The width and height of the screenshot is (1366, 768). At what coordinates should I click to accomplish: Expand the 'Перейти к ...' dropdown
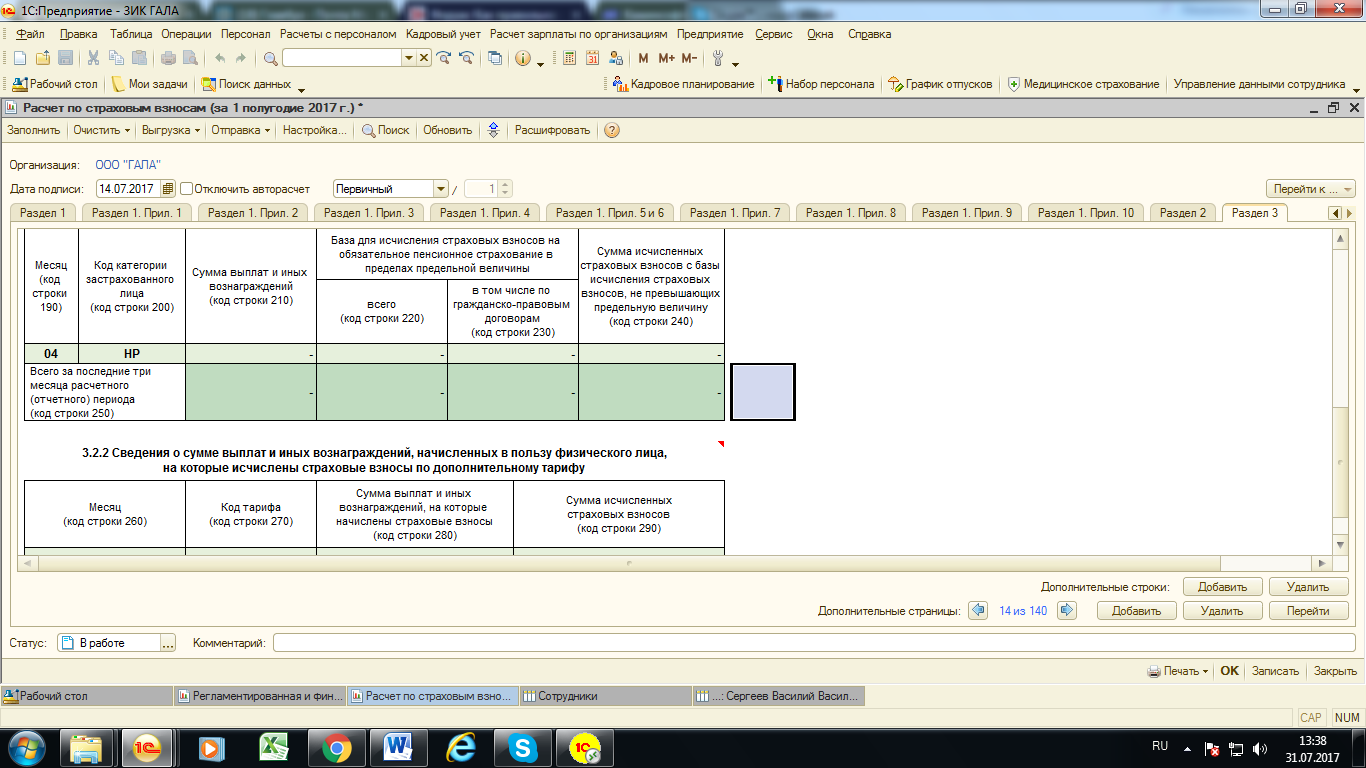[x=1312, y=189]
